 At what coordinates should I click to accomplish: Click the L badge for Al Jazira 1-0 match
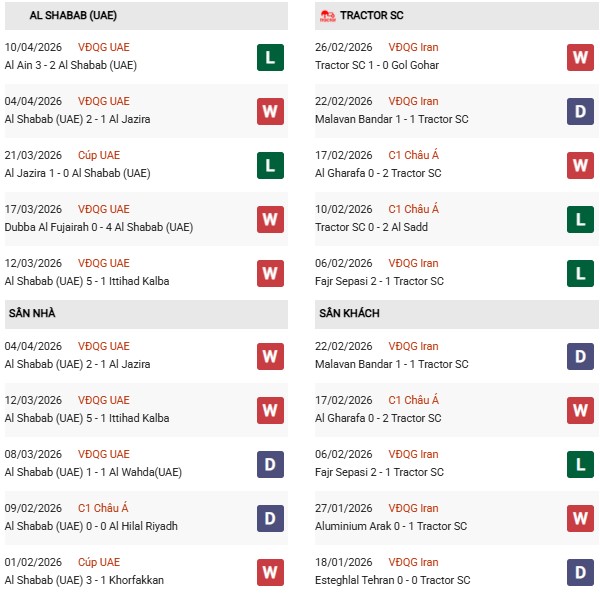270,165
